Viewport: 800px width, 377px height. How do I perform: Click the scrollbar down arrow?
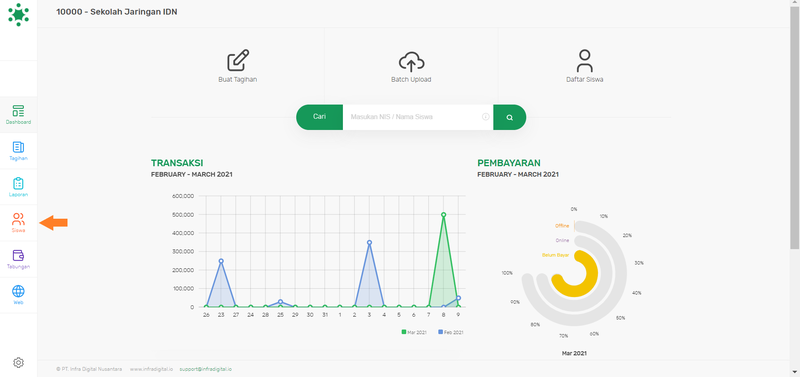click(795, 372)
